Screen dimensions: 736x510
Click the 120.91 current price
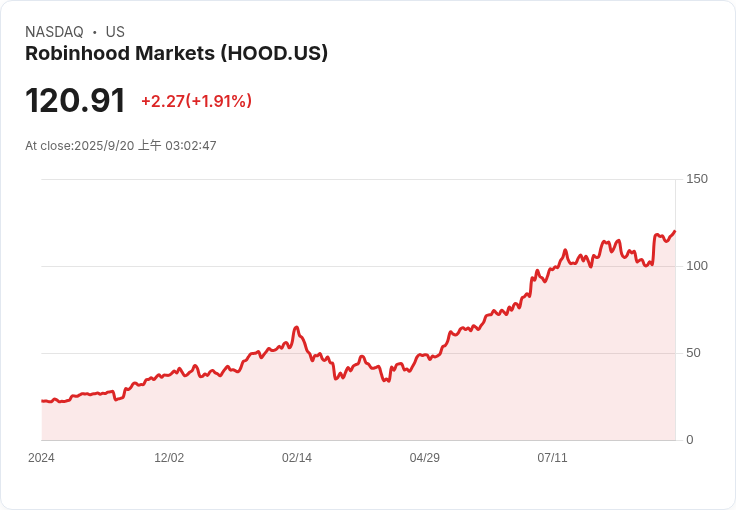75,100
